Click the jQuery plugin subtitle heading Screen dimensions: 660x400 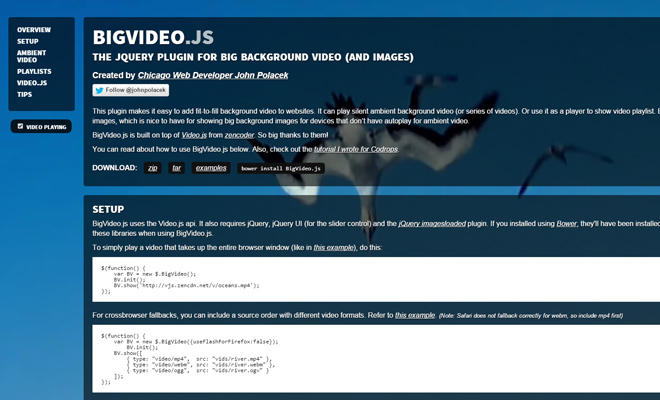pyautogui.click(x=253, y=57)
